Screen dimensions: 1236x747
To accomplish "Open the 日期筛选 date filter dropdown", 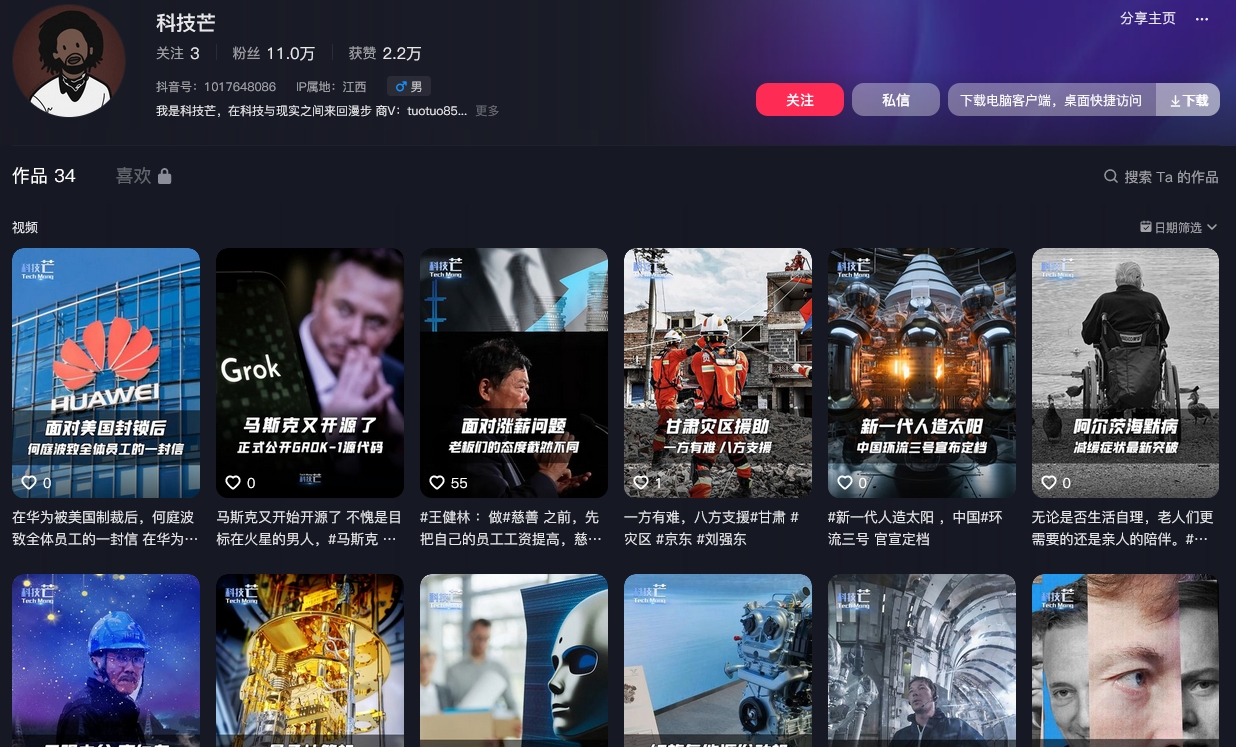I will click(x=1179, y=227).
